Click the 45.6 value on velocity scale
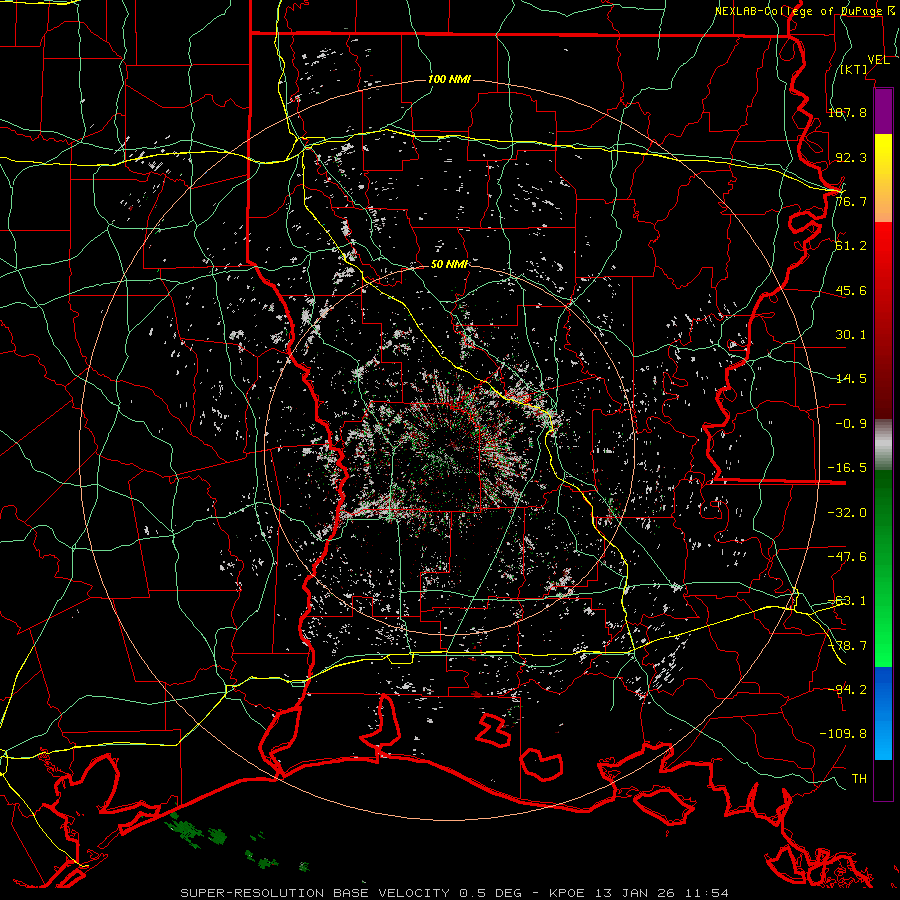This screenshot has height=900, width=900. click(851, 290)
